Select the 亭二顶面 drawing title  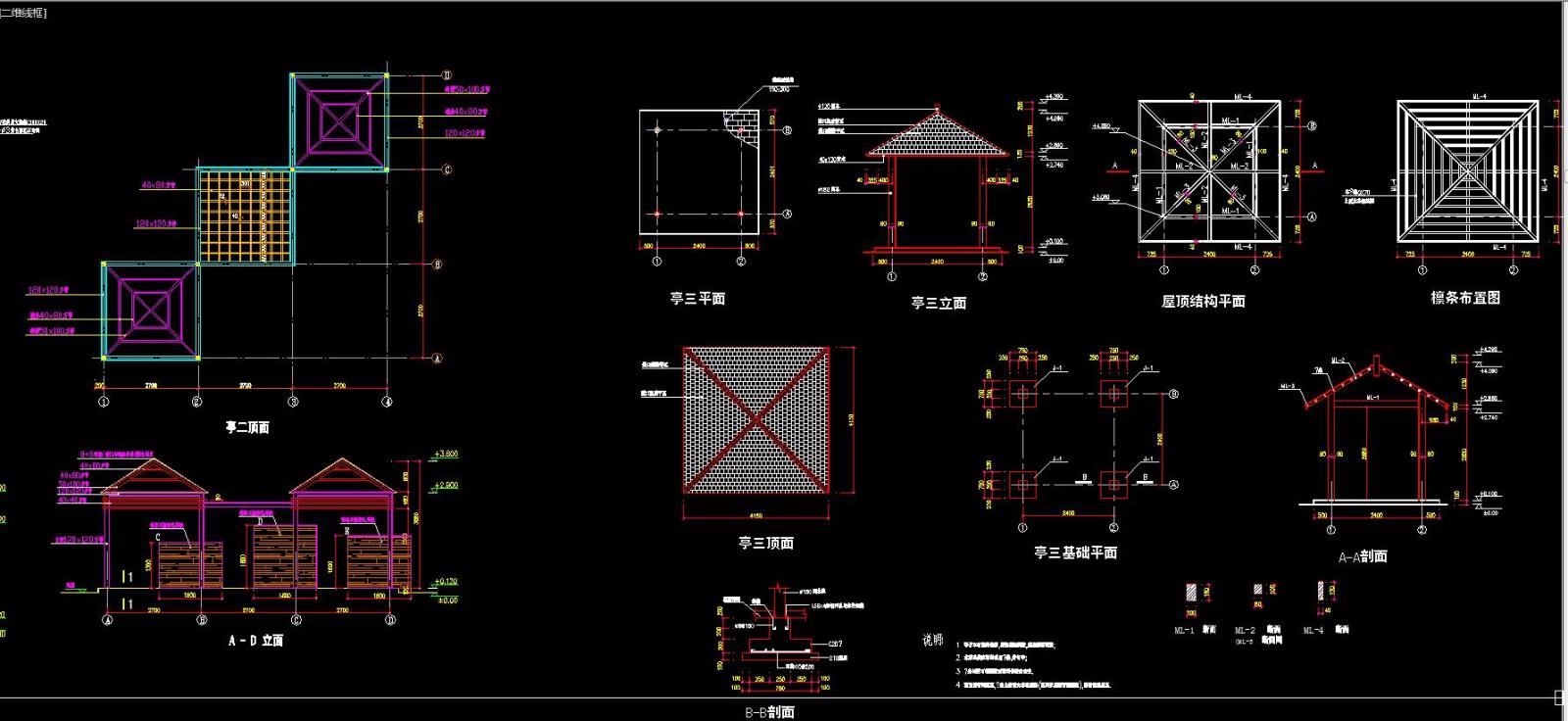click(247, 427)
